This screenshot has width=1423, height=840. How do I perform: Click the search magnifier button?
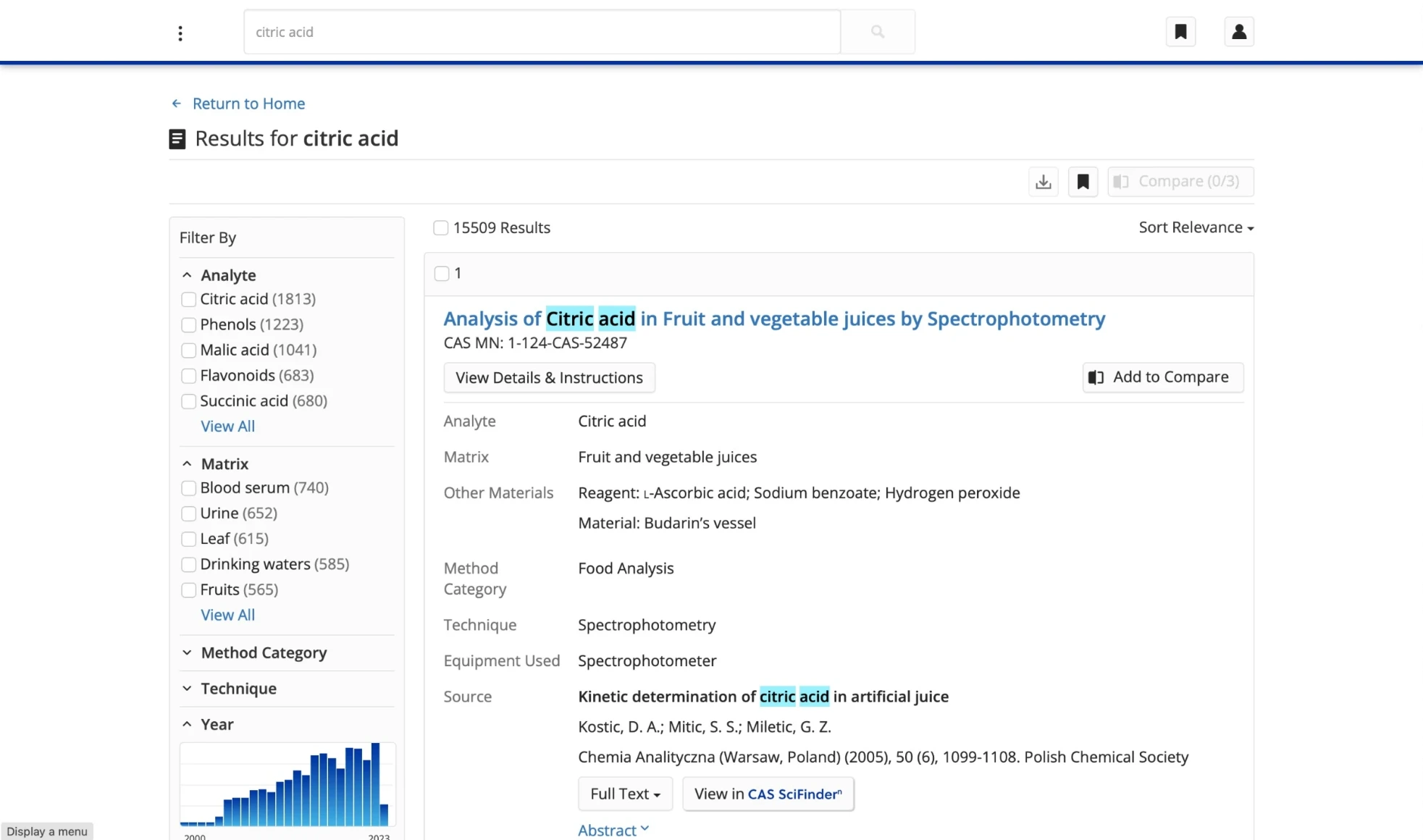pos(878,32)
